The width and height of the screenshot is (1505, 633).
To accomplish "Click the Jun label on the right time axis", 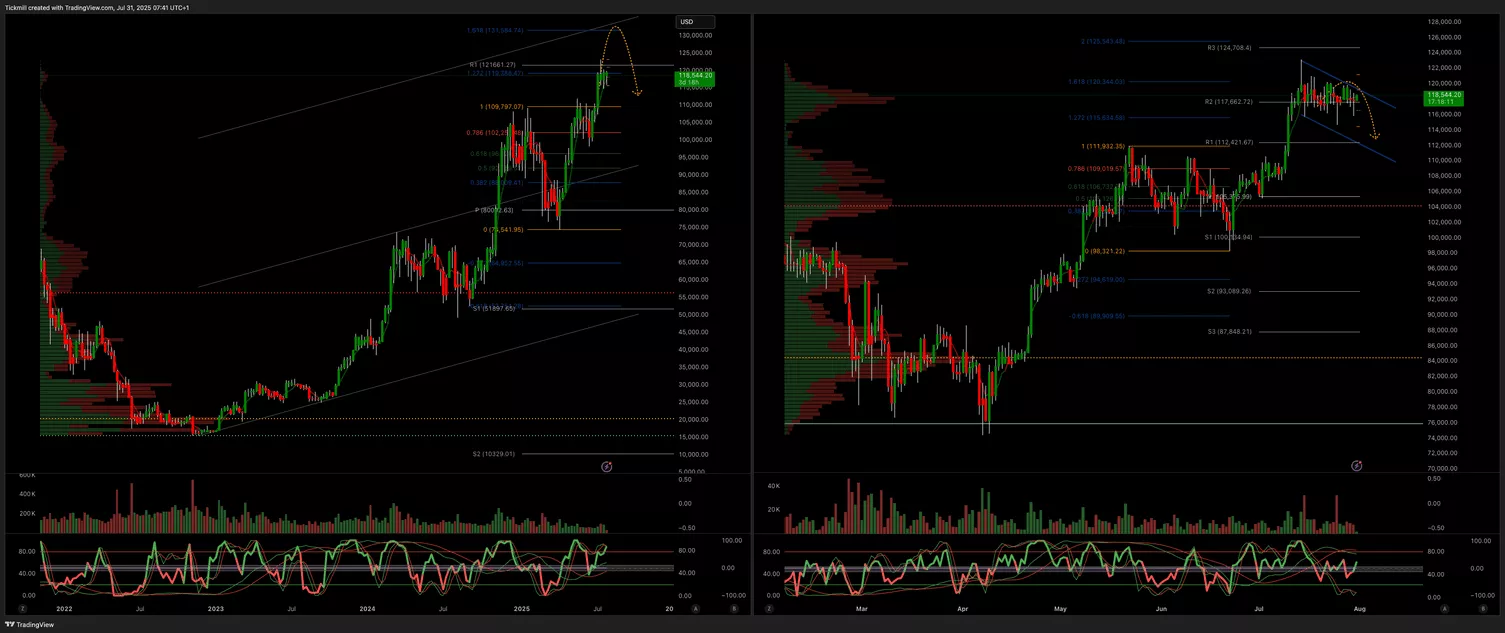I will pyautogui.click(x=1161, y=608).
